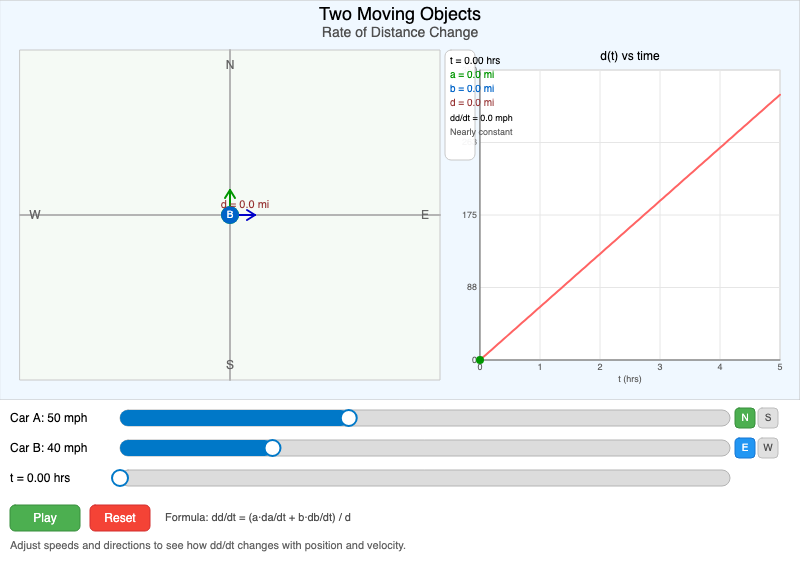800x582 pixels.
Task: Click the blue east arrow on car B
Action: [249, 215]
